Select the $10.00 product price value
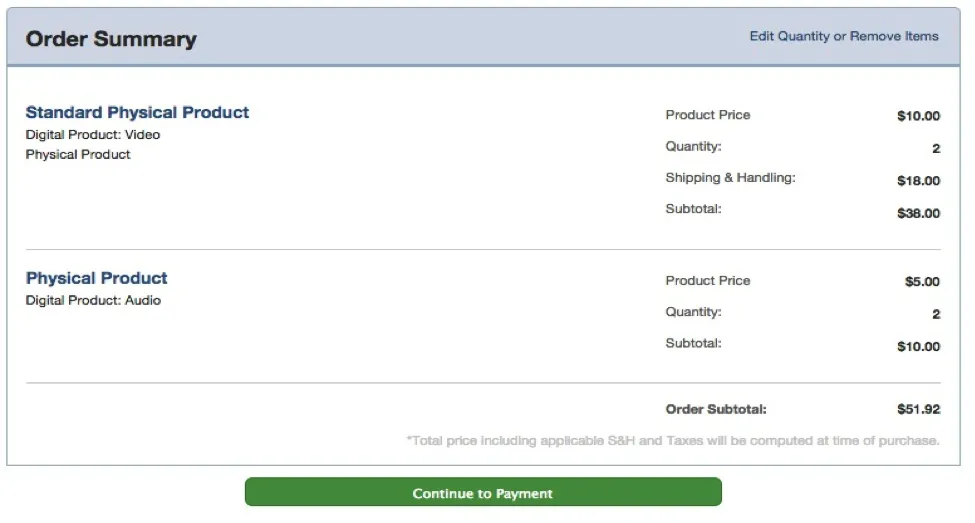Image resolution: width=975 pixels, height=523 pixels. pyautogui.click(x=918, y=116)
